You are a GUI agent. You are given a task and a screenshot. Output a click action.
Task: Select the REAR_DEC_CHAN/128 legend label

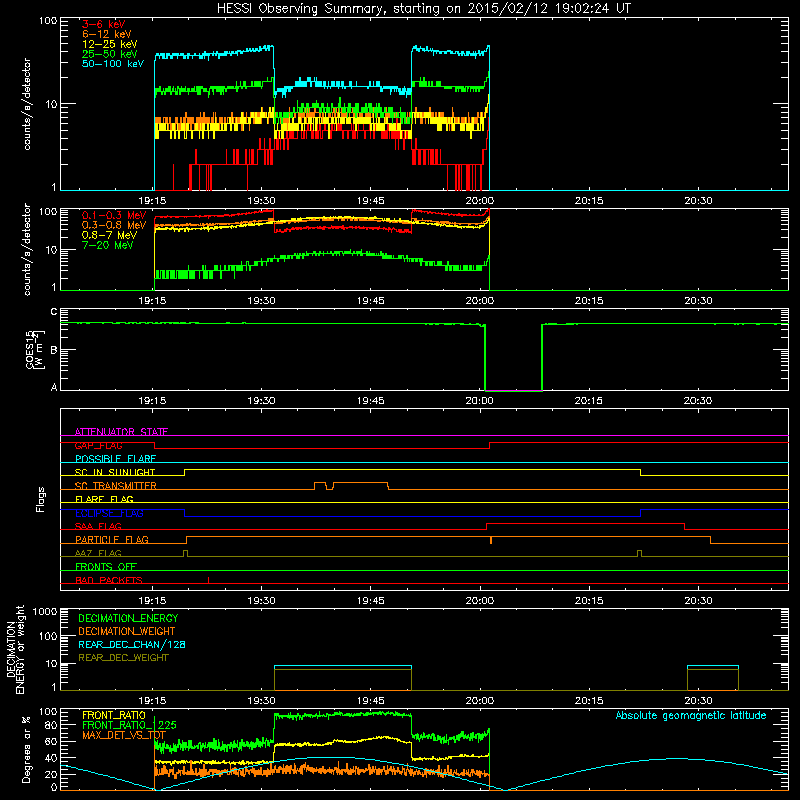132,644
